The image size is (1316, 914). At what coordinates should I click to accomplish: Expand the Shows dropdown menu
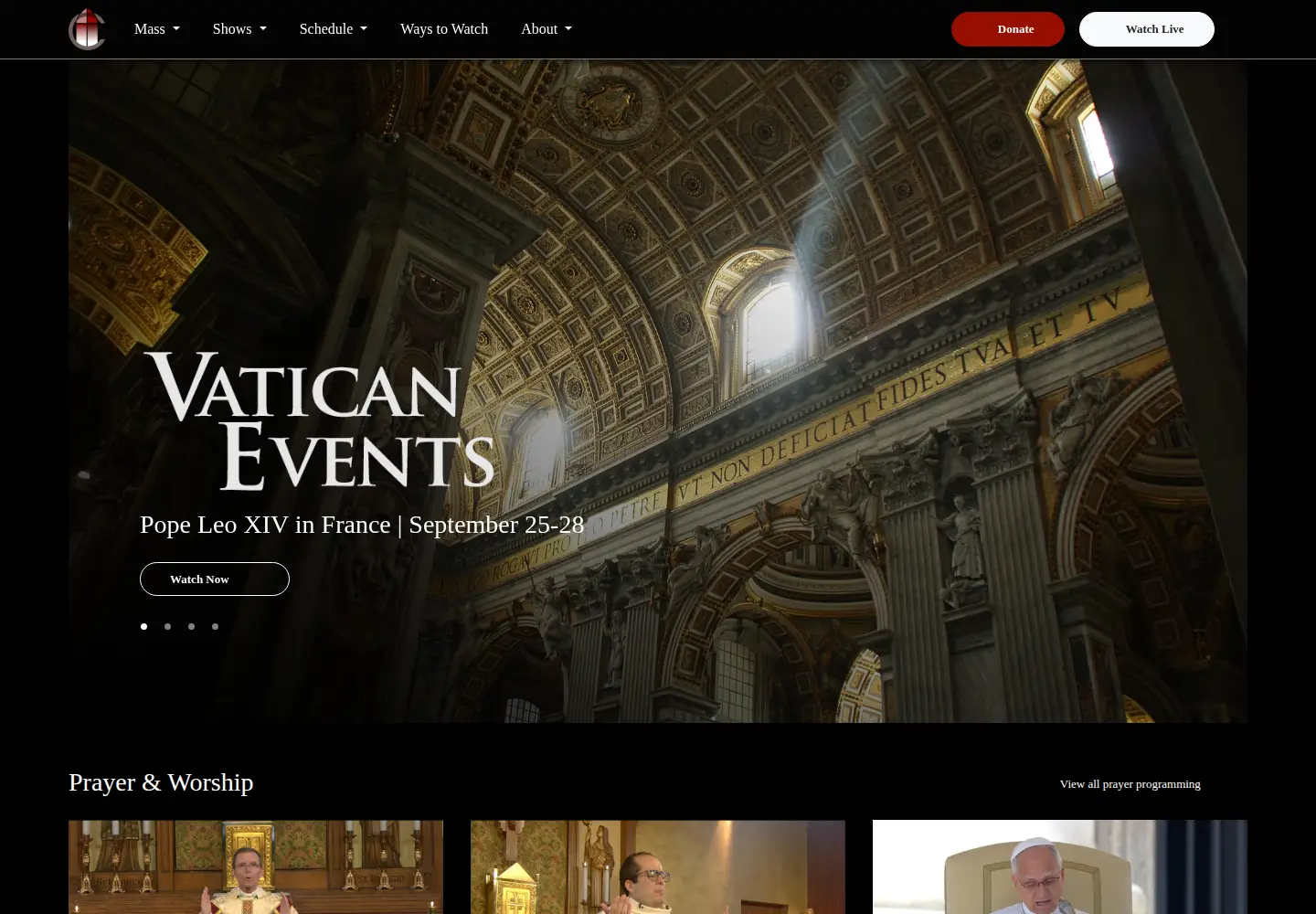tap(239, 29)
